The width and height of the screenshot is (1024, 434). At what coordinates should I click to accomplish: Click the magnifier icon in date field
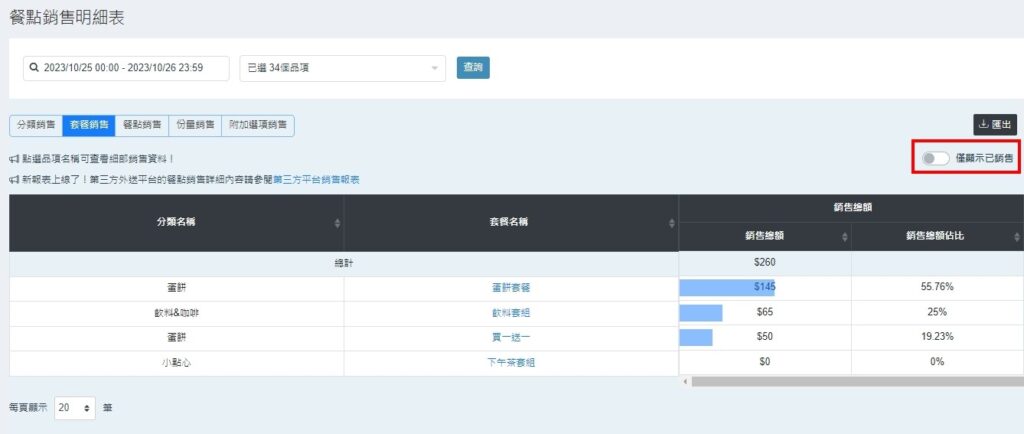(34, 68)
